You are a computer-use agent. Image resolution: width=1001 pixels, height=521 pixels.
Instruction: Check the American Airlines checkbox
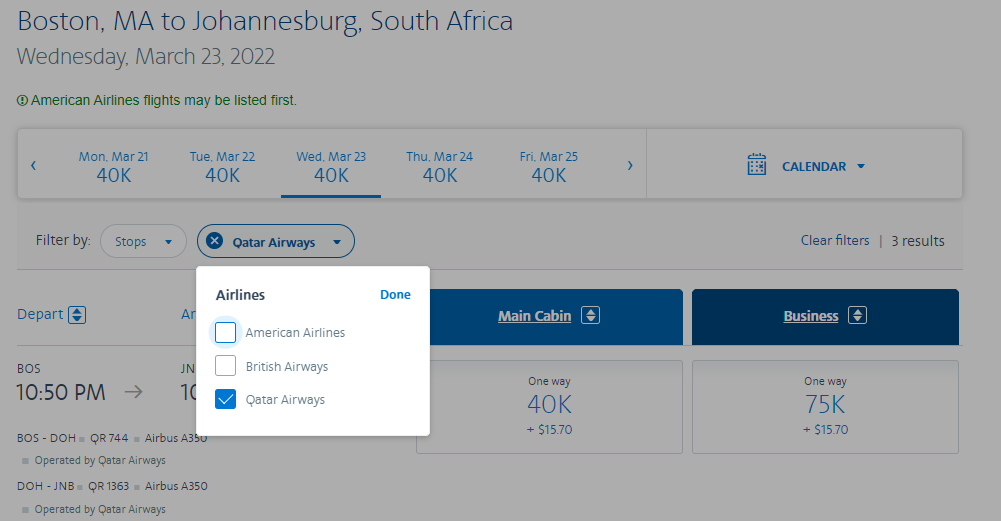[225, 332]
